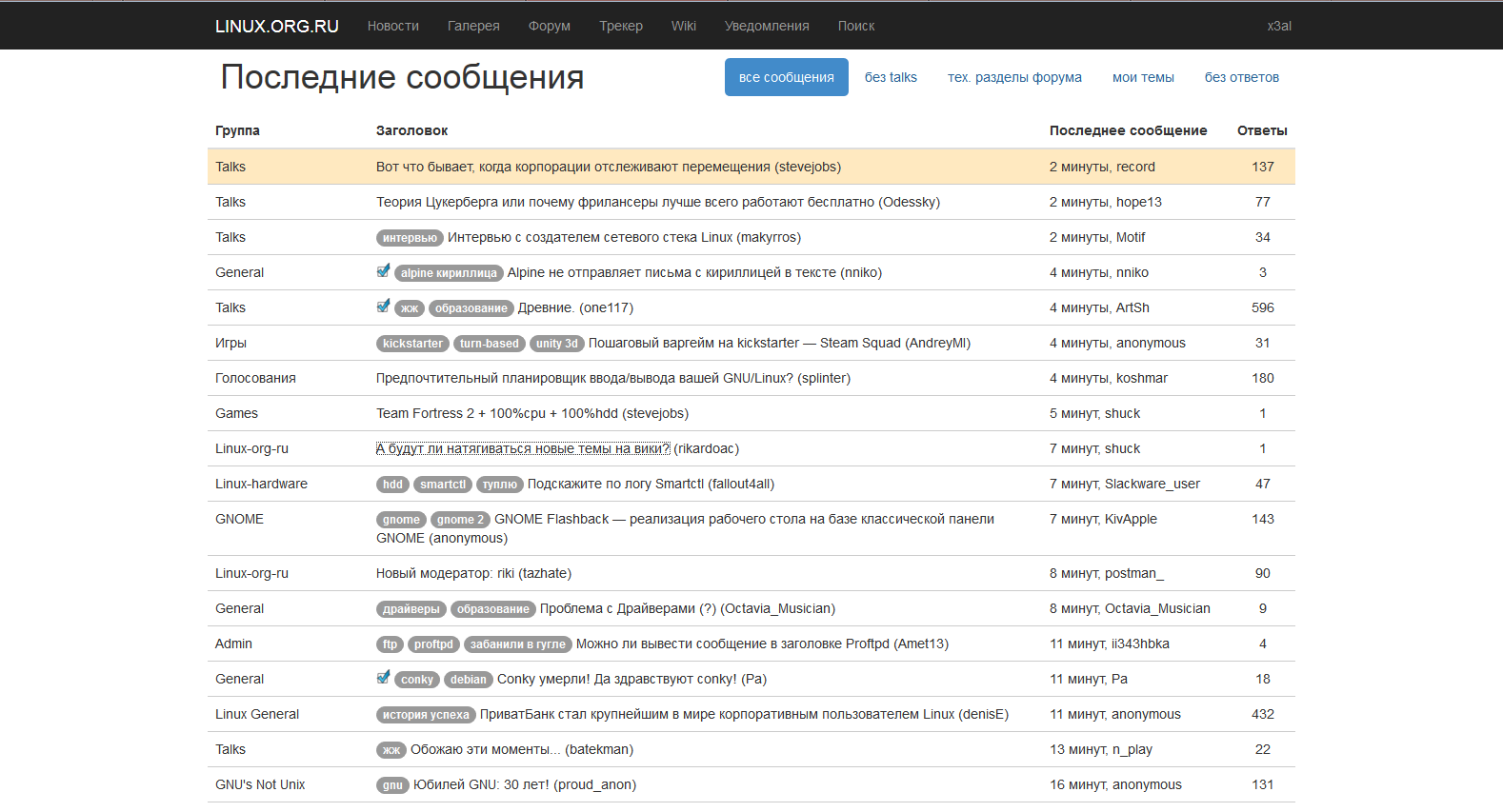Click the solved checkmark icon beside Древние topic

pos(383,307)
